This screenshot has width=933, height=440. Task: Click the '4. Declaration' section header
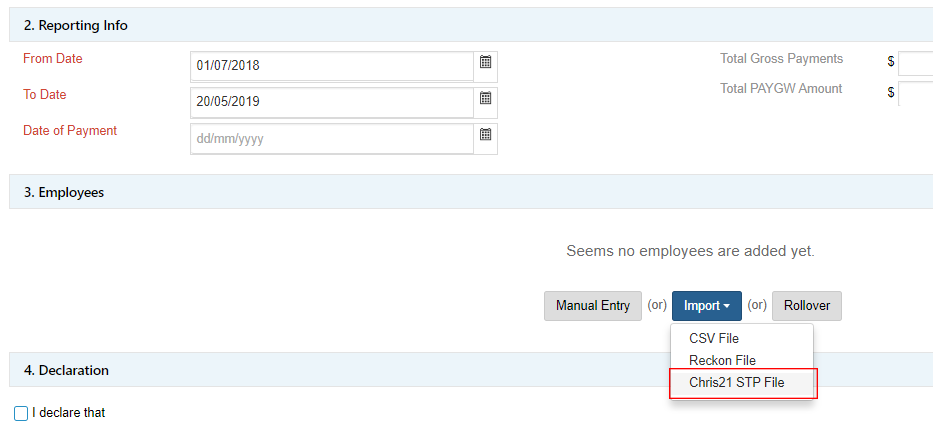(x=66, y=370)
